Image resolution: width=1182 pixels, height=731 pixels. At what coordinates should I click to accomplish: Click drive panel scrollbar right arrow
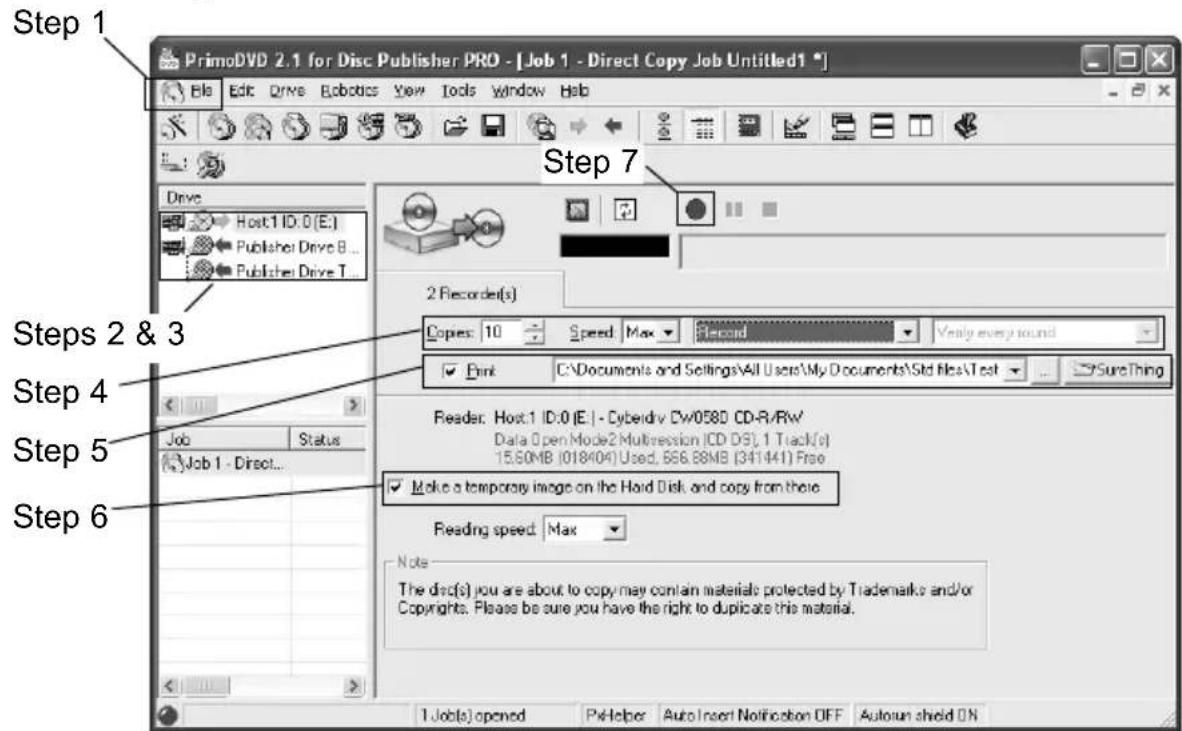[353, 405]
